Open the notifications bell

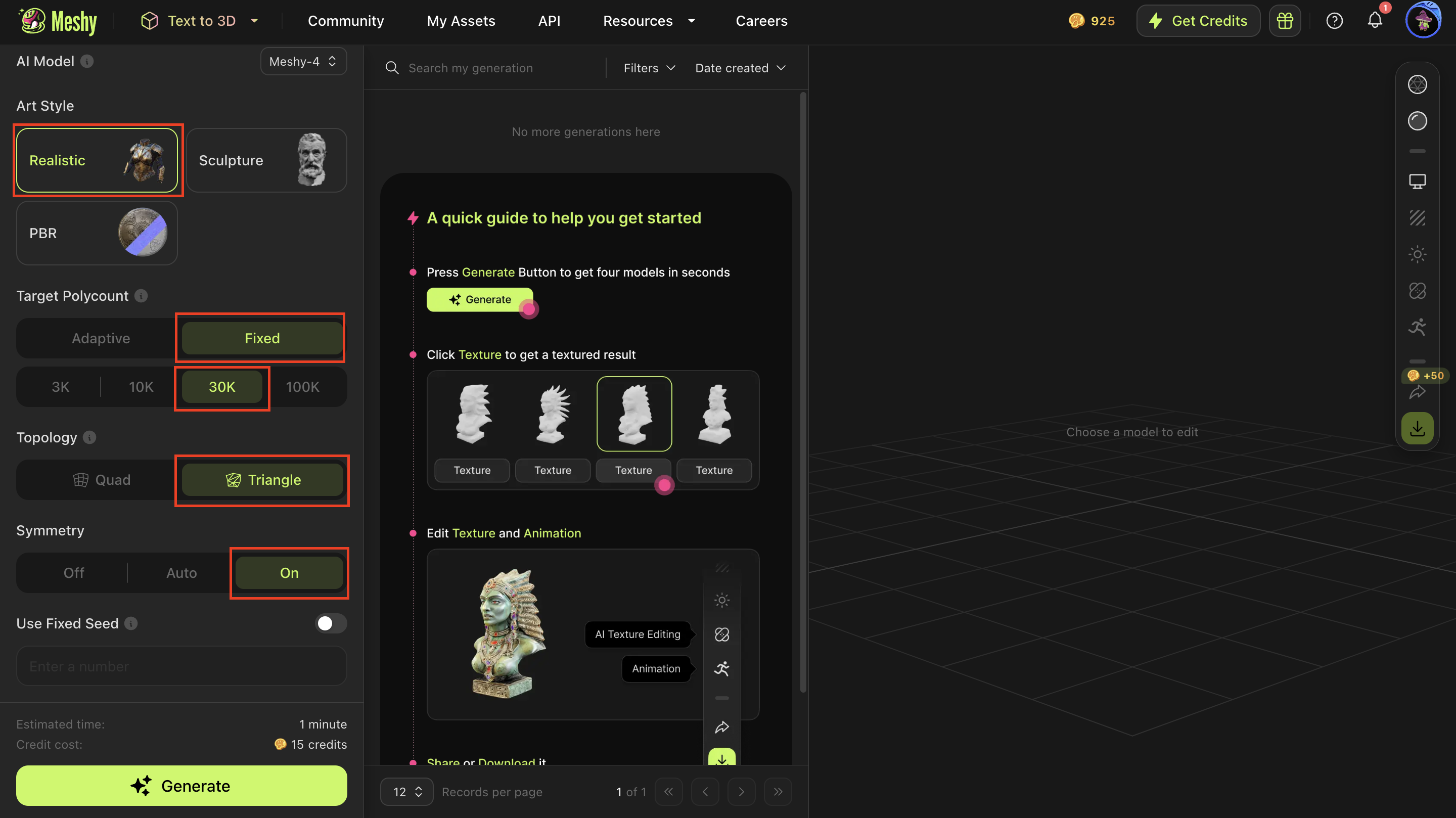point(1375,20)
